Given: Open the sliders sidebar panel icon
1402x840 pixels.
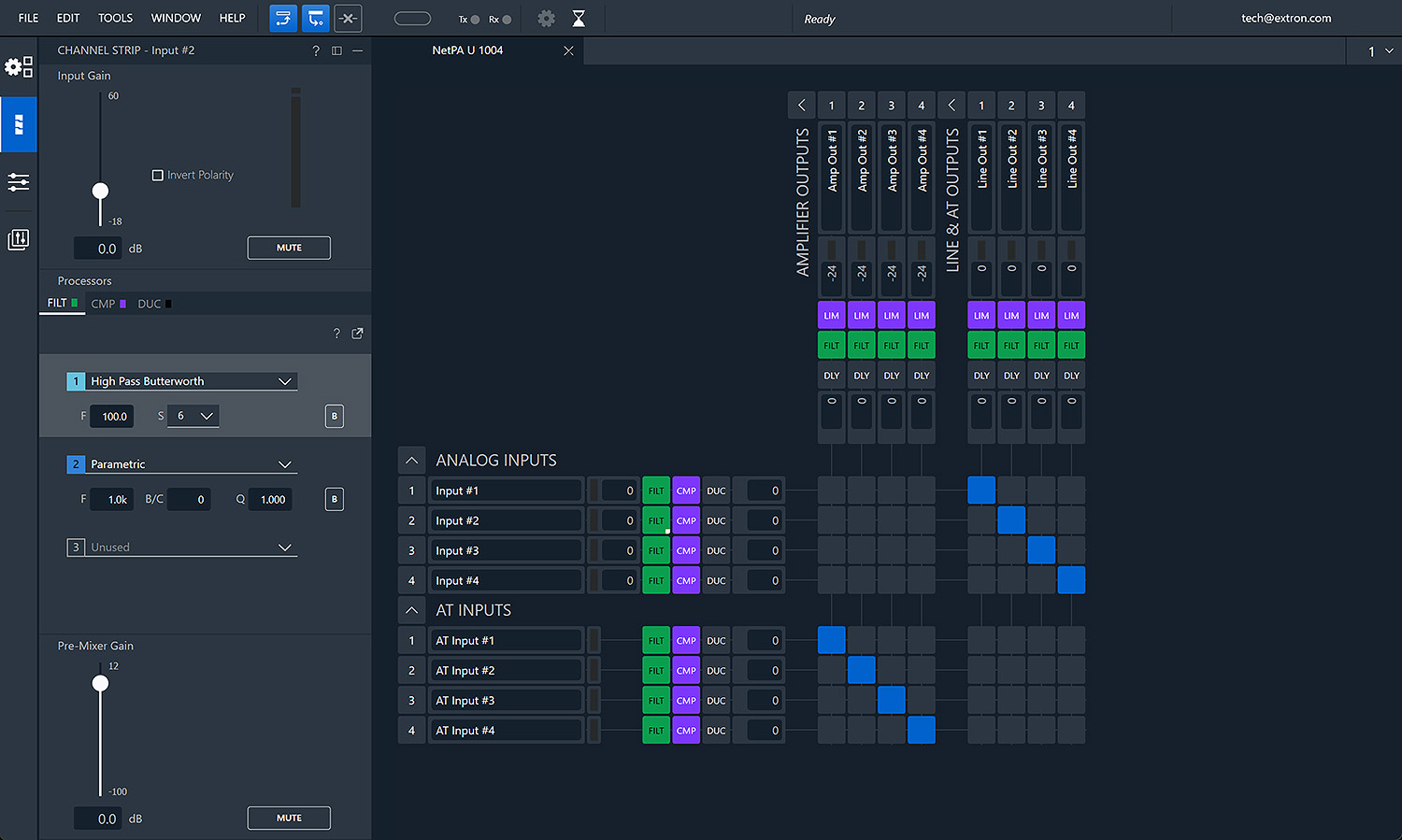Looking at the screenshot, I should click(x=19, y=182).
